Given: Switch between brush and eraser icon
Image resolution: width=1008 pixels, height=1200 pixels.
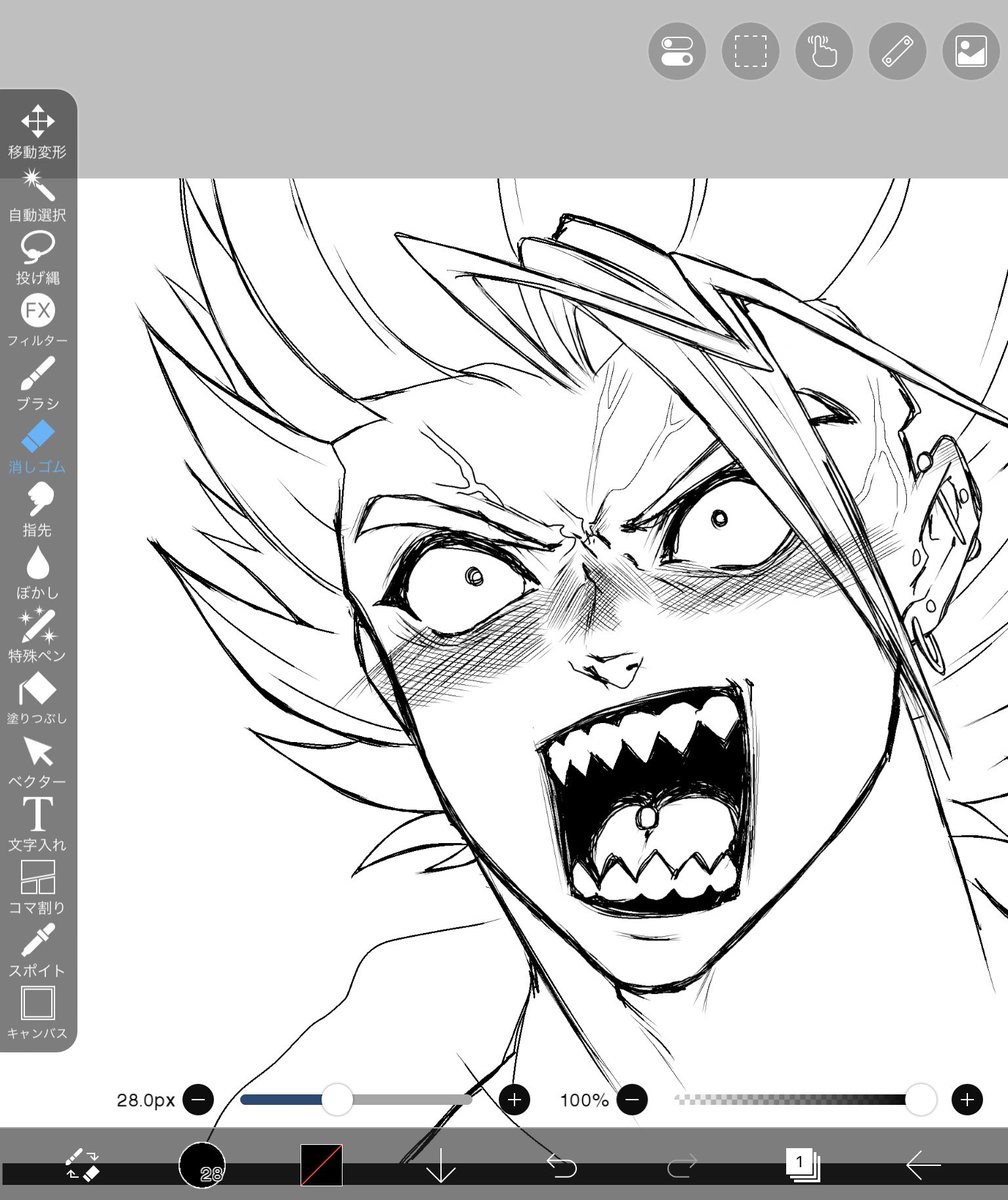Looking at the screenshot, I should pyautogui.click(x=83, y=1164).
